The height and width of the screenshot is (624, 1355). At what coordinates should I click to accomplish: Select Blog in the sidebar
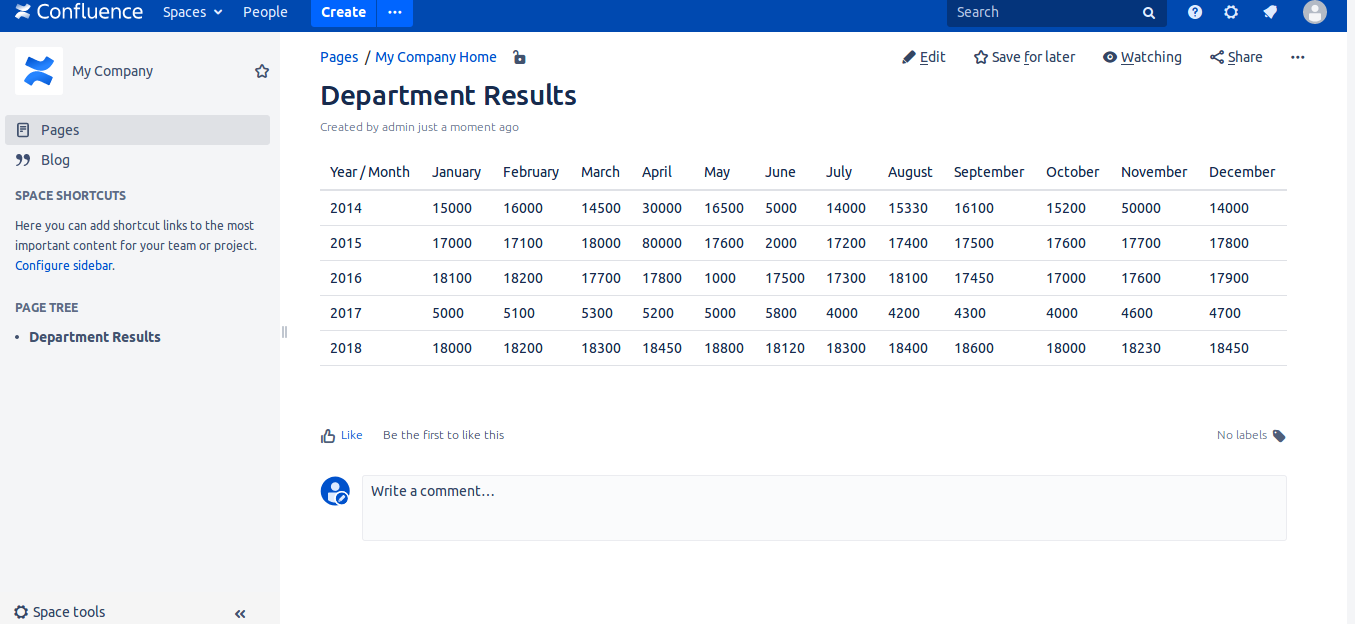[x=55, y=160]
